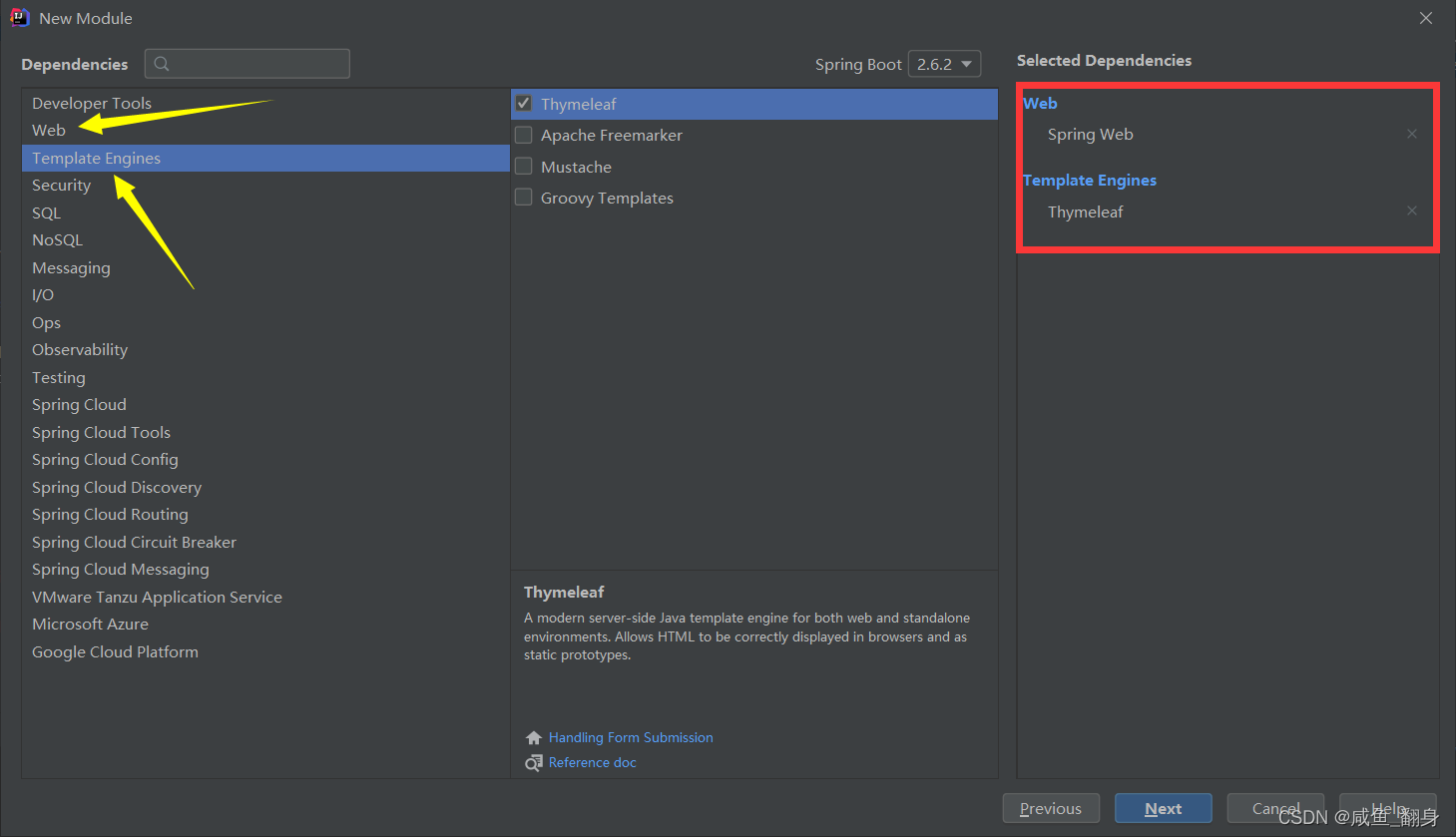Close the New Module dialog
The height and width of the screenshot is (837, 1456).
click(1426, 18)
